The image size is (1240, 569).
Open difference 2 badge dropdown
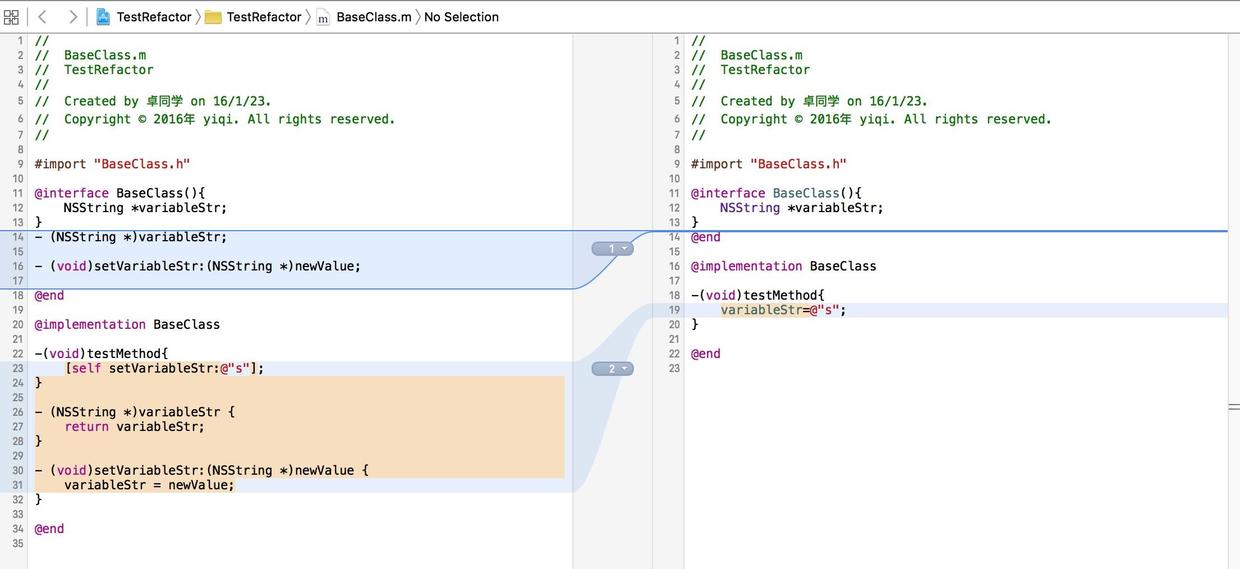[612, 369]
